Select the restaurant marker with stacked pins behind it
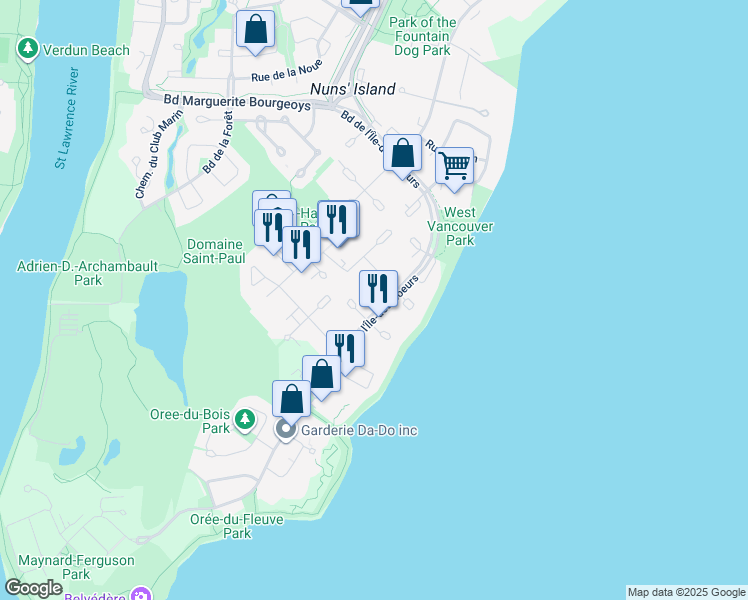 [x=338, y=222]
